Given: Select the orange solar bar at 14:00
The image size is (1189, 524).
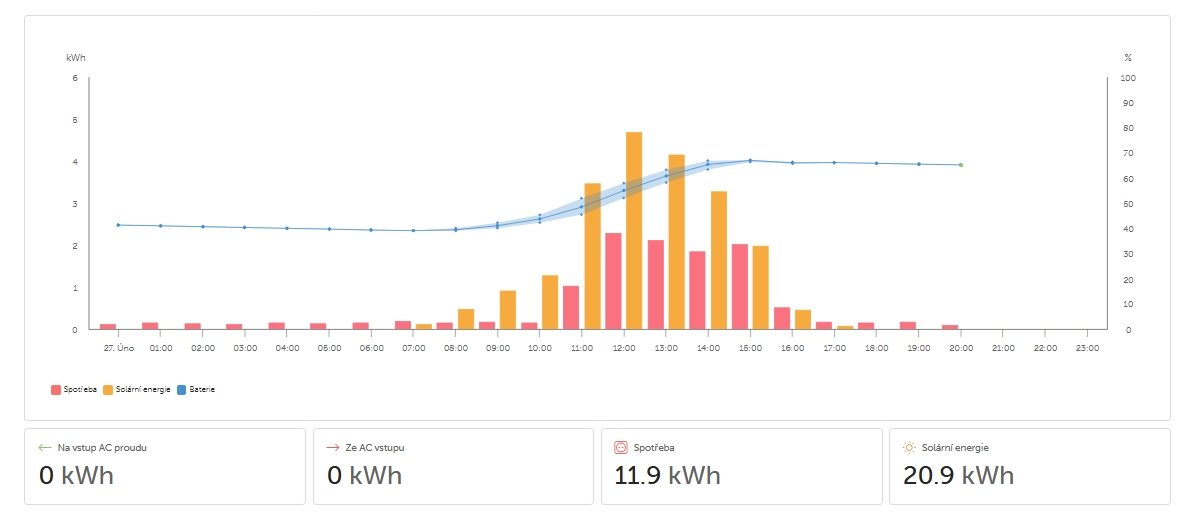Looking at the screenshot, I should (719, 260).
